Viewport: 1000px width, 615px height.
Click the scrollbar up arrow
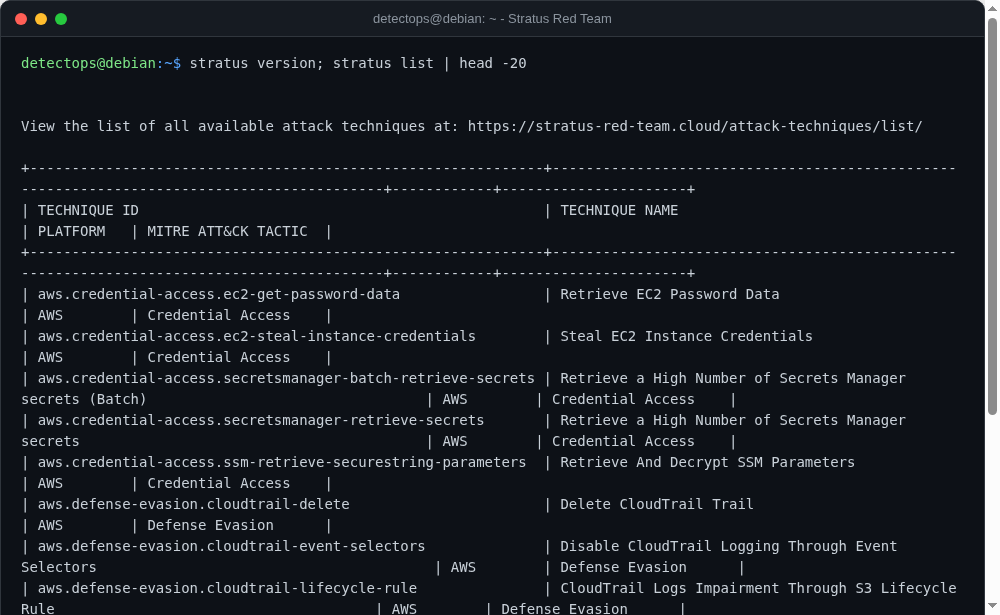pyautogui.click(x=992, y=7)
